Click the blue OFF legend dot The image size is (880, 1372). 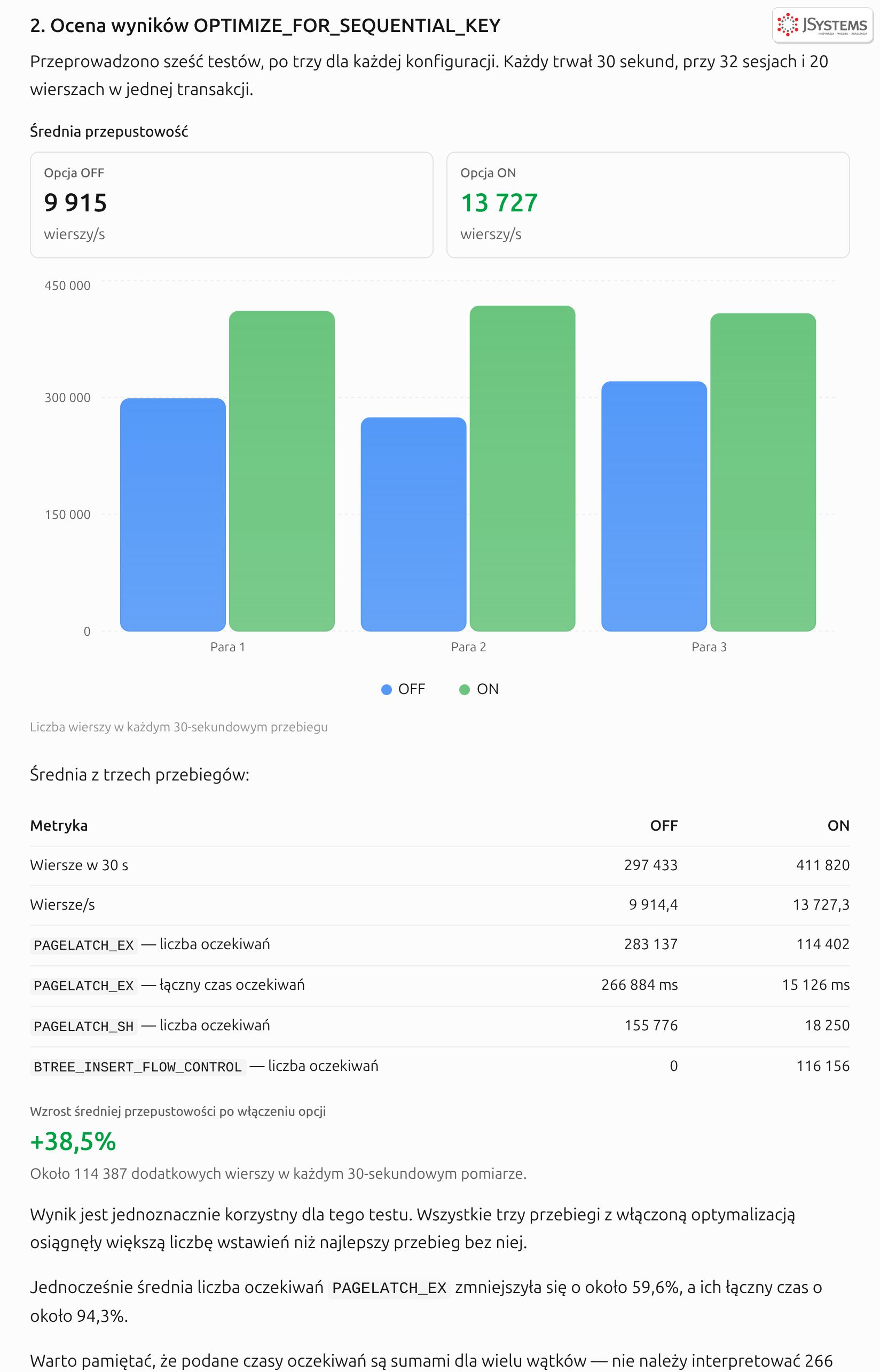point(386,689)
